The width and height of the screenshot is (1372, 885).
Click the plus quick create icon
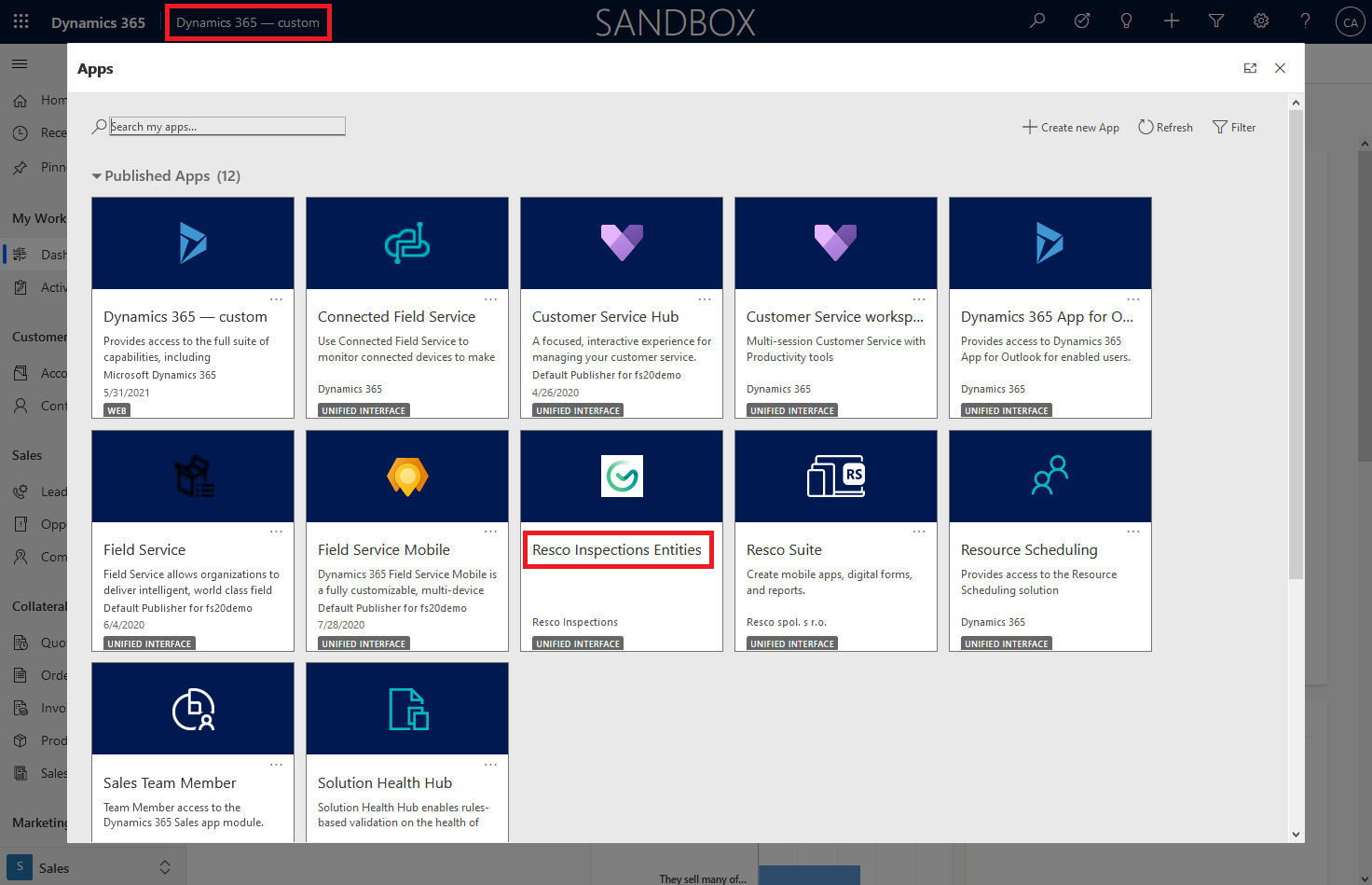pos(1172,21)
